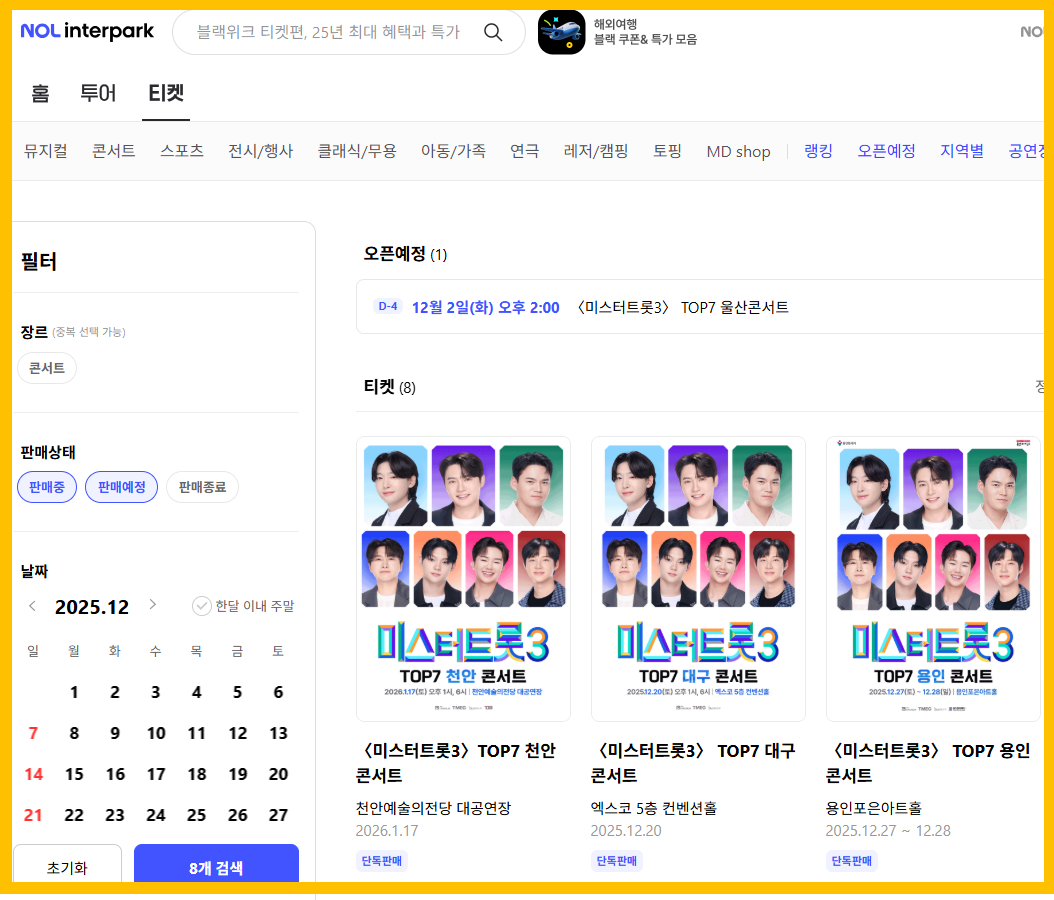Click the 12월 2일(화) 오후 2:00 open date
The width and height of the screenshot is (1054, 900).
(x=485, y=308)
